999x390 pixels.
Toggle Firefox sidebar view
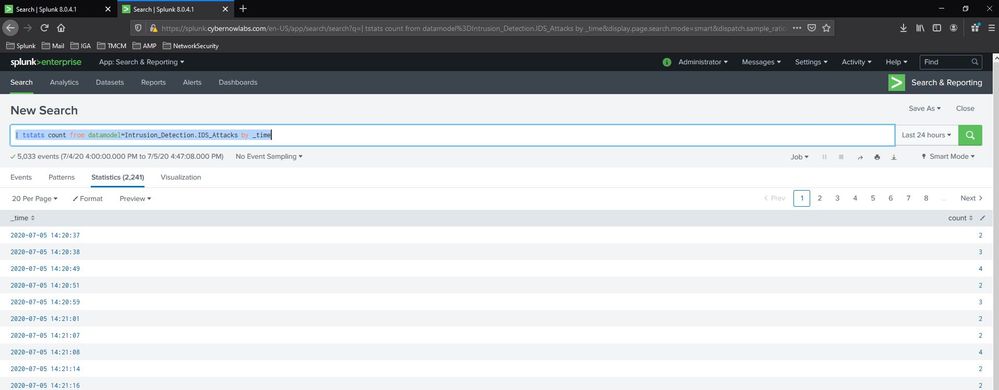tap(937, 28)
